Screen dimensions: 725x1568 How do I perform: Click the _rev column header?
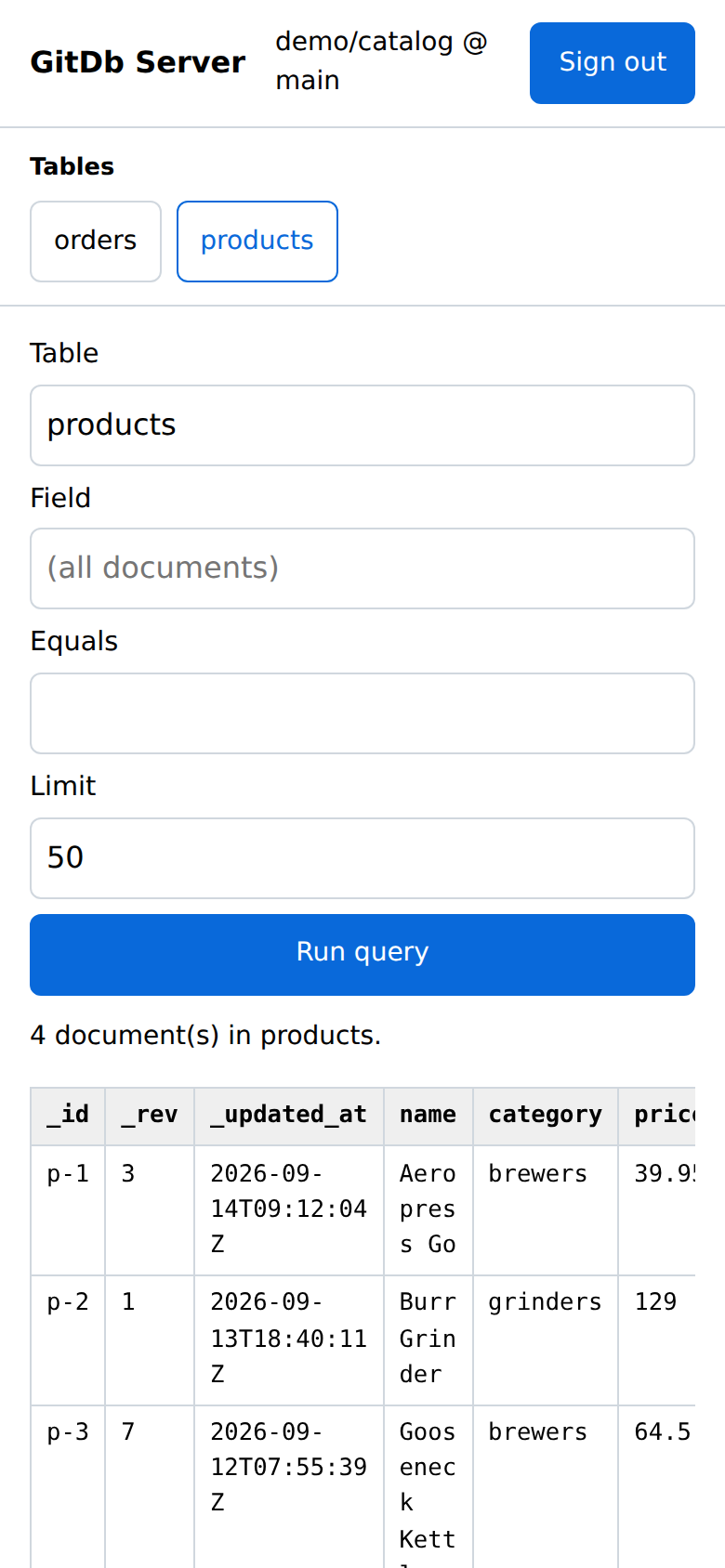[150, 1117]
